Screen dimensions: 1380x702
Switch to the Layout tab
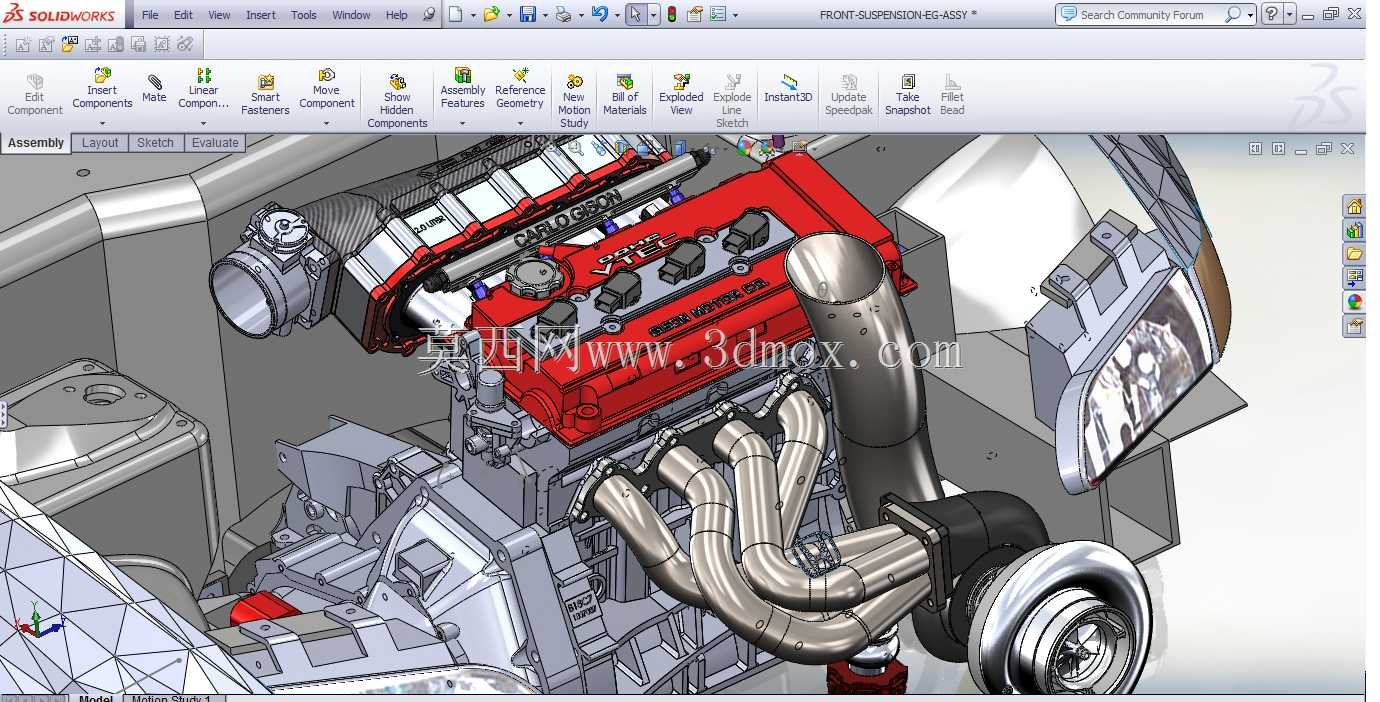tap(100, 143)
